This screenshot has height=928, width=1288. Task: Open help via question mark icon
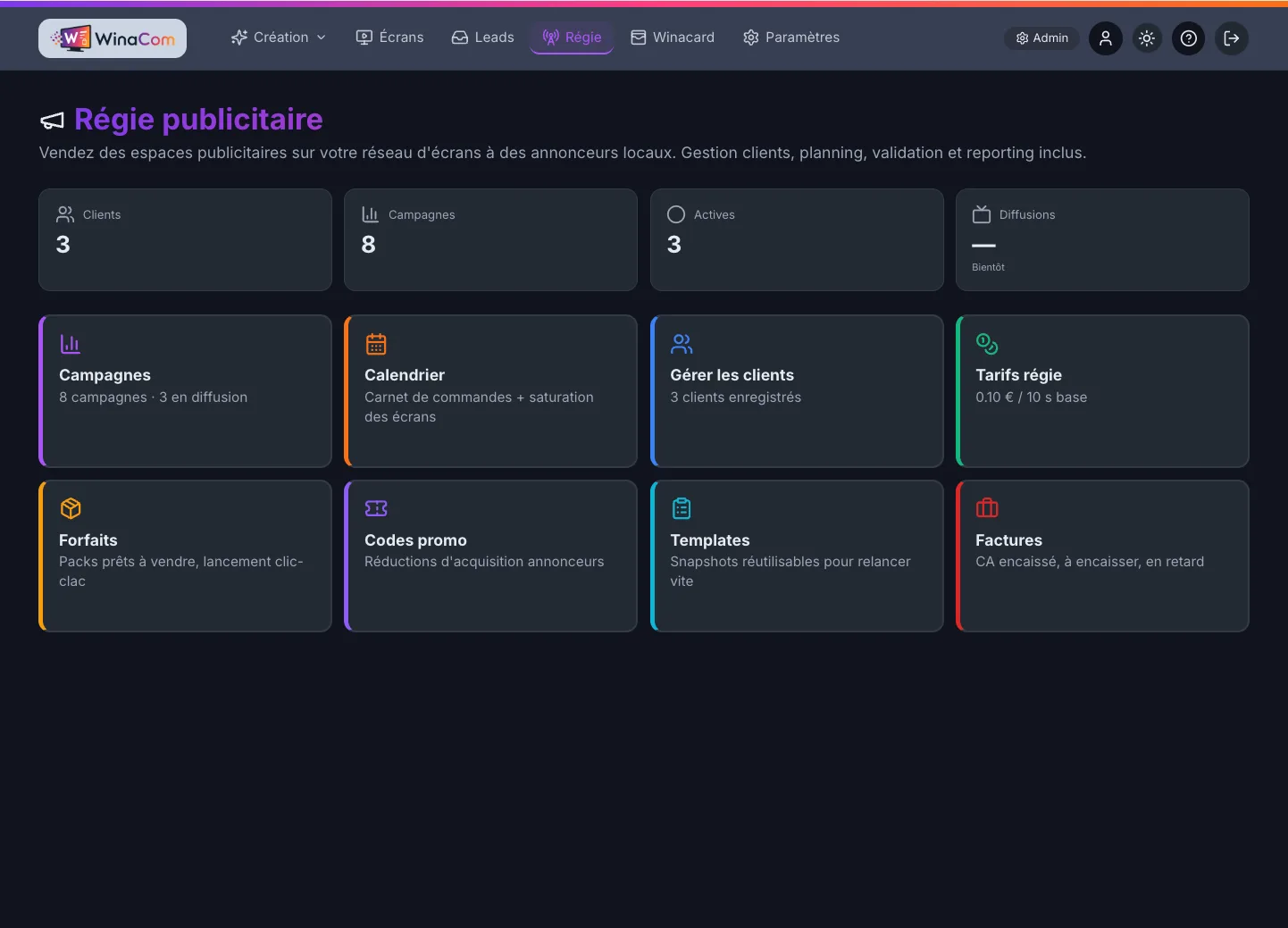tap(1189, 38)
